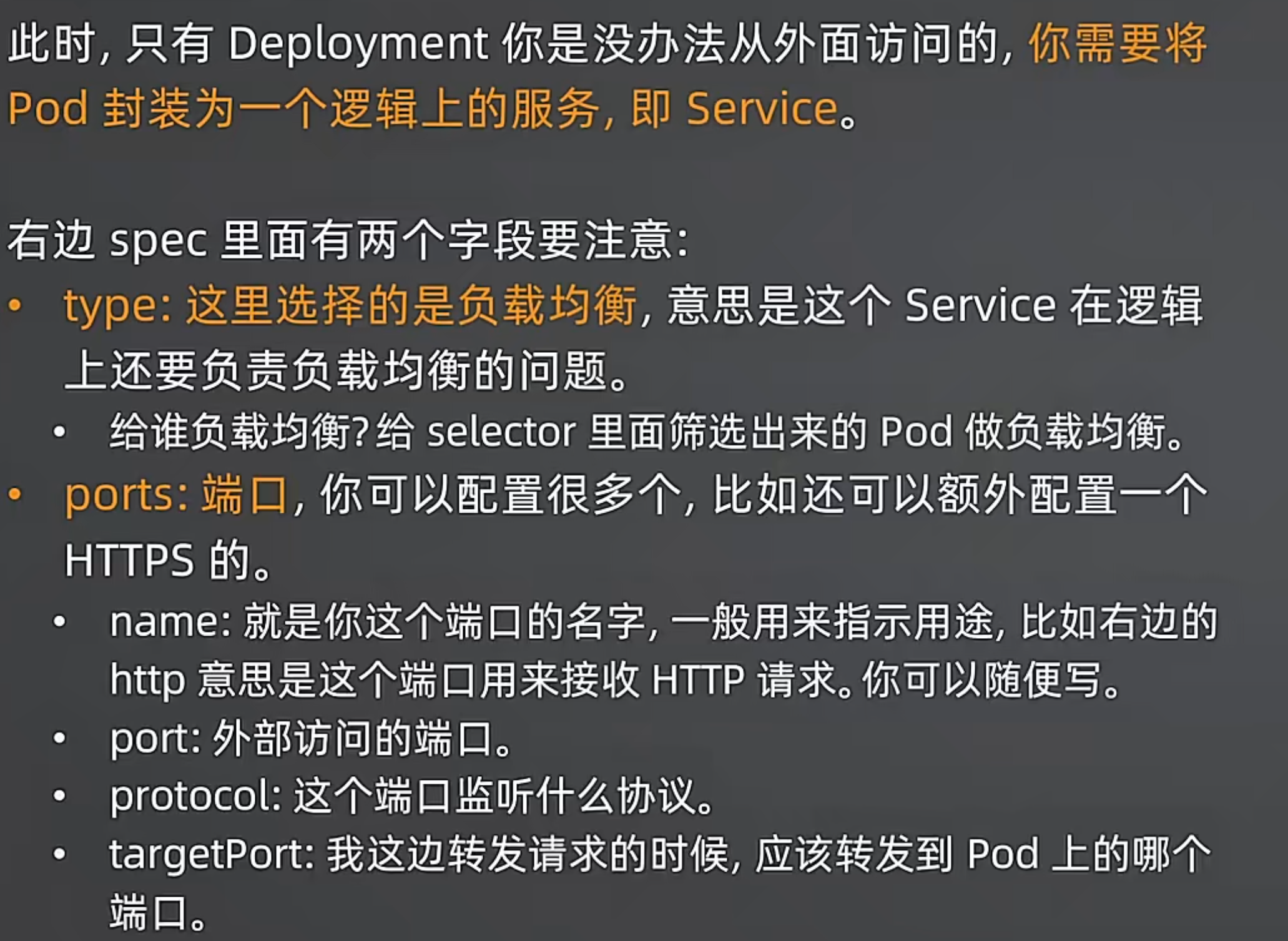1288x941 pixels.
Task: Click the orange bullet before 'ports'
Action: [x=15, y=495]
